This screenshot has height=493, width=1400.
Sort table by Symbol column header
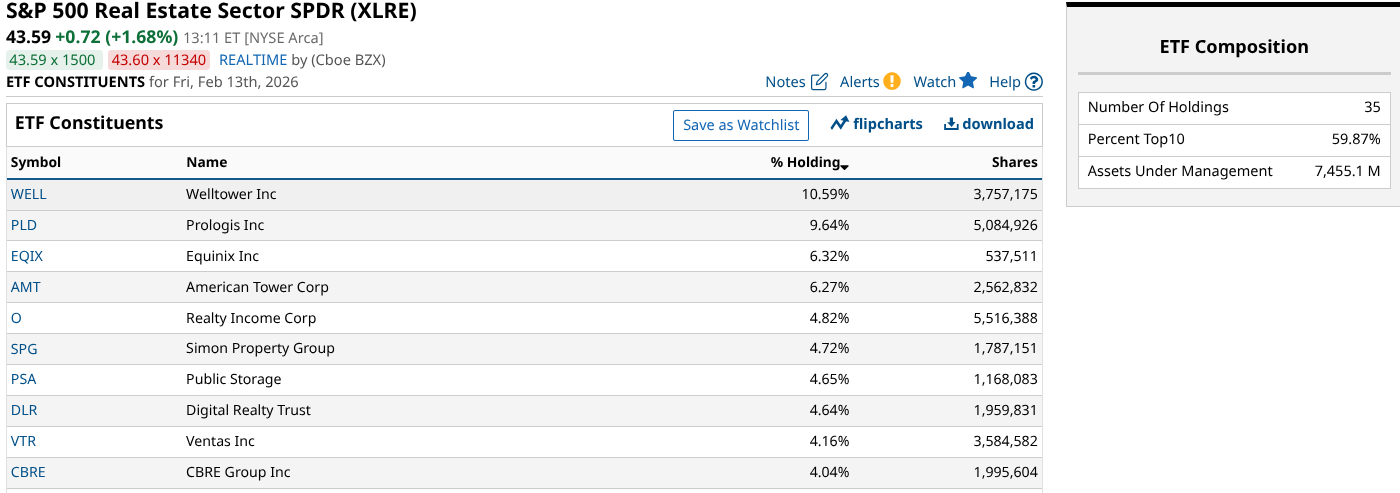click(x=36, y=162)
